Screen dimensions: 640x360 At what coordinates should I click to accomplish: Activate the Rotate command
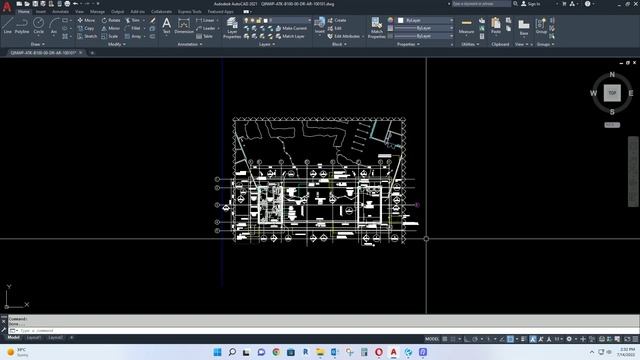[x=111, y=20]
